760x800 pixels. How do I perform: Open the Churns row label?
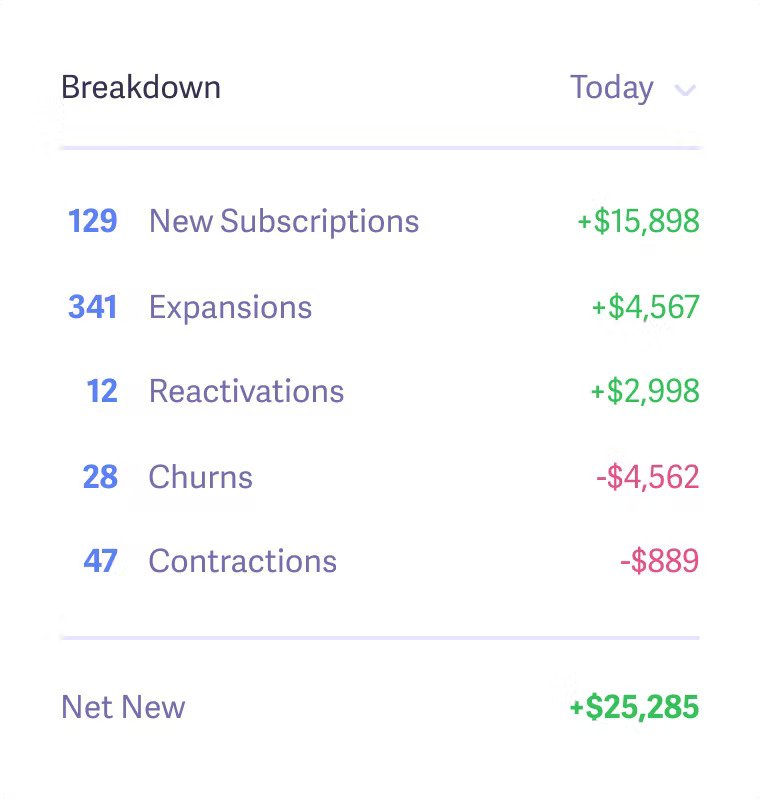(200, 477)
